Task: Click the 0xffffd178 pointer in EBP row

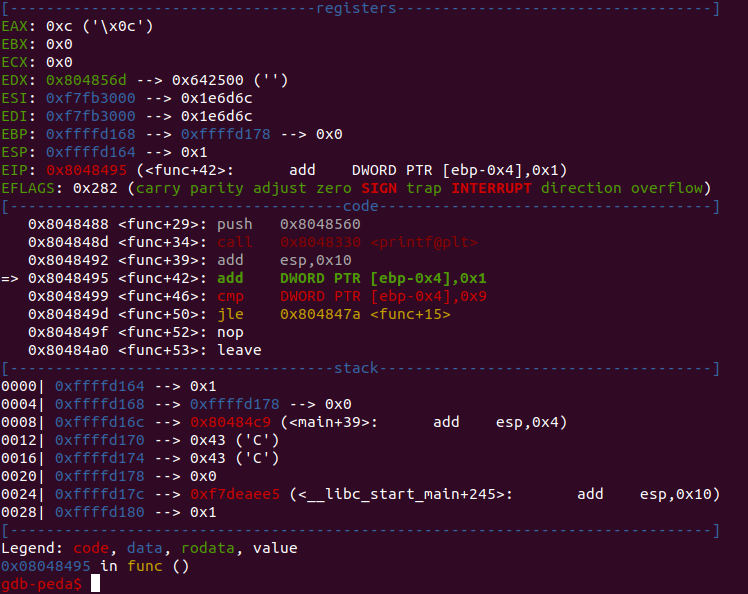Action: tap(226, 134)
